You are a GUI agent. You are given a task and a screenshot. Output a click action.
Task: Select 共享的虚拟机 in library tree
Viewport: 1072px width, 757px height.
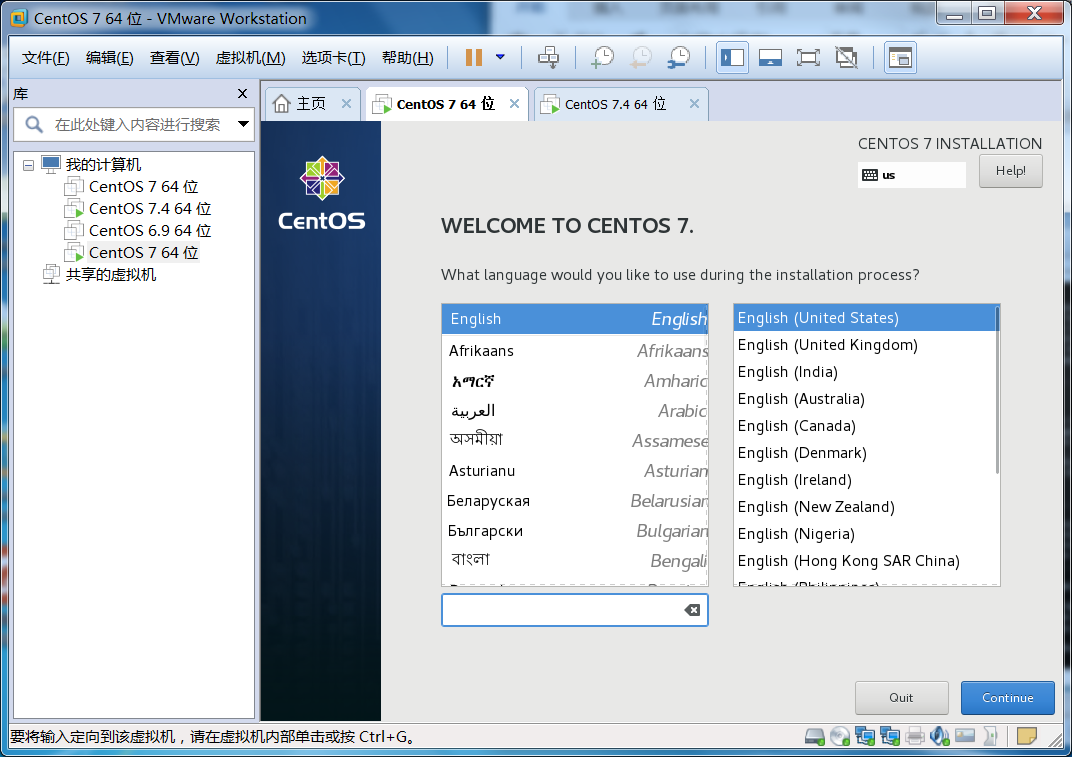pyautogui.click(x=100, y=274)
